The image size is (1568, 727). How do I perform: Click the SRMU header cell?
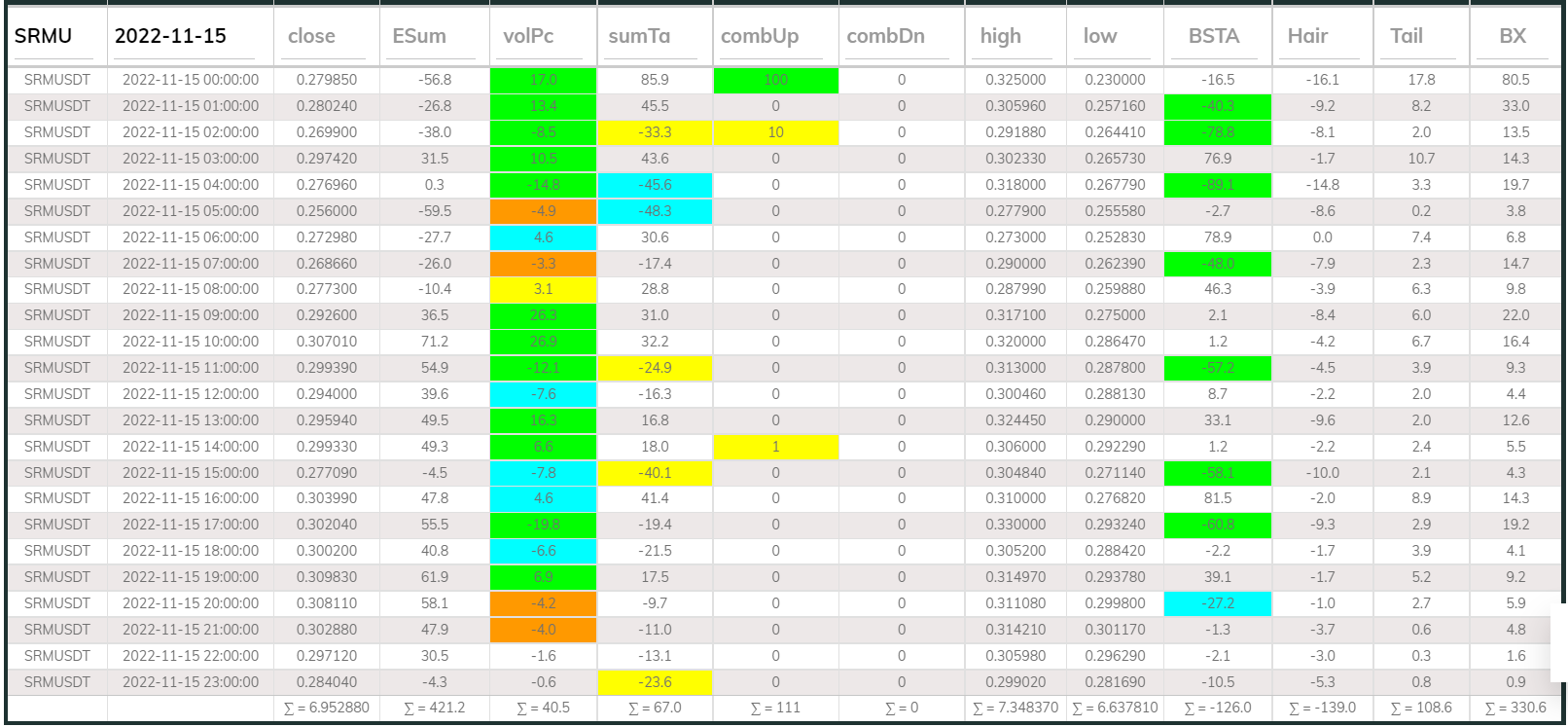pos(43,36)
